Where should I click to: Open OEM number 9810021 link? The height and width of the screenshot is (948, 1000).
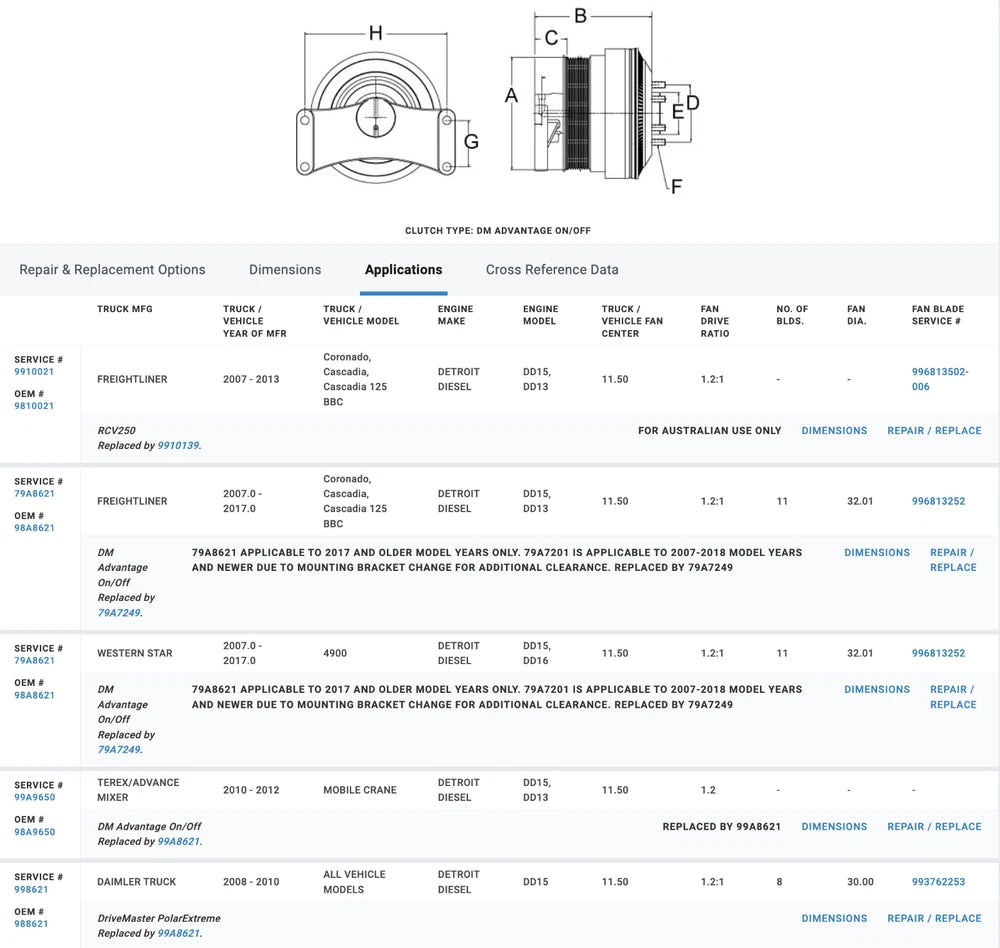(x=34, y=406)
